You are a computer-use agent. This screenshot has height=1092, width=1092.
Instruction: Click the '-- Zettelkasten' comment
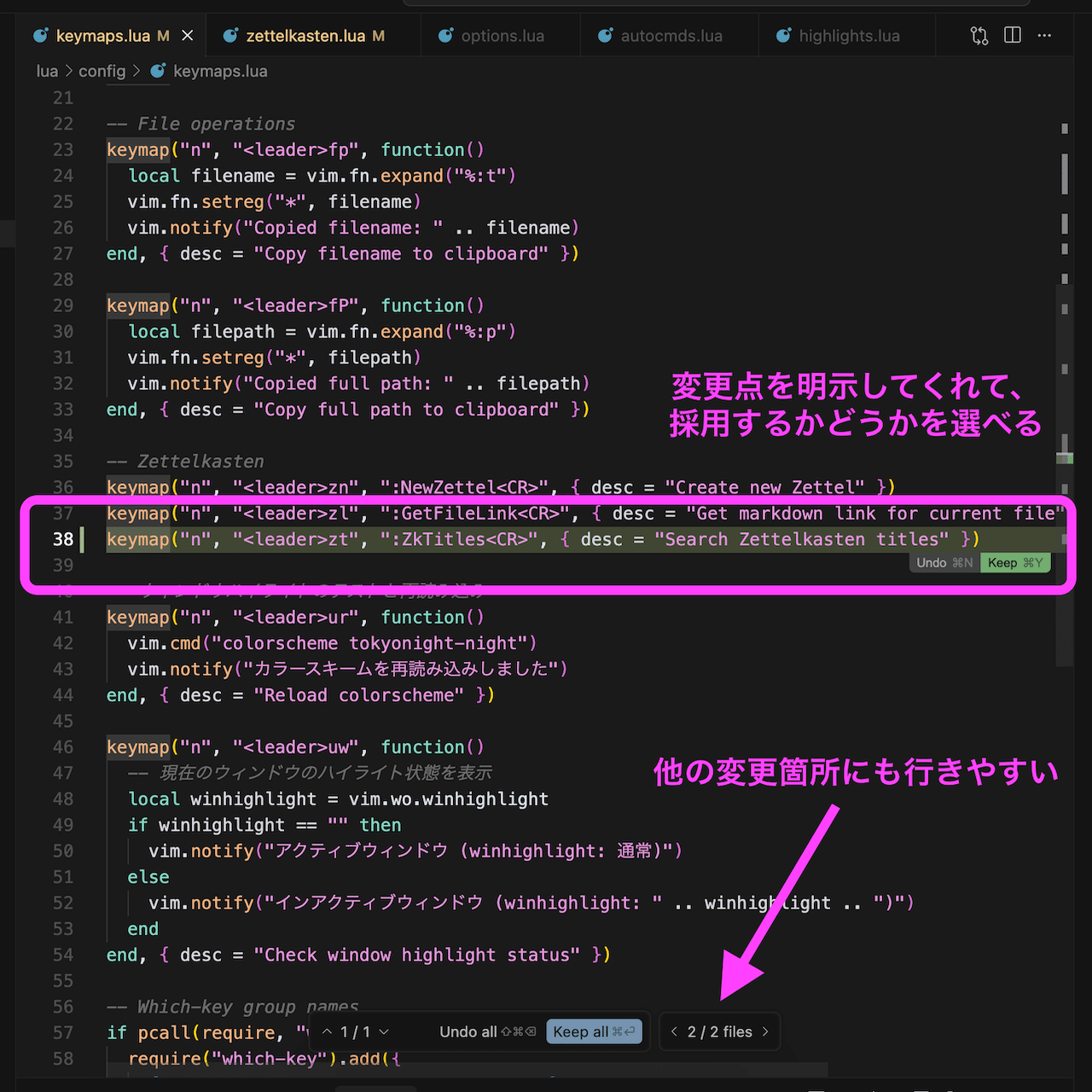(185, 462)
